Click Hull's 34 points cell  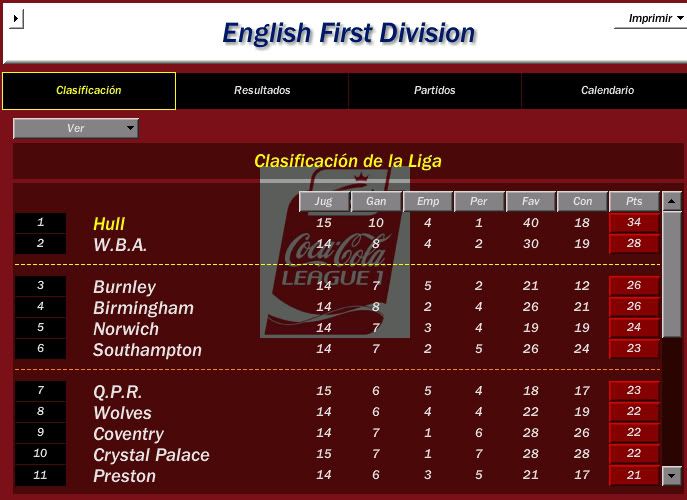pos(634,223)
